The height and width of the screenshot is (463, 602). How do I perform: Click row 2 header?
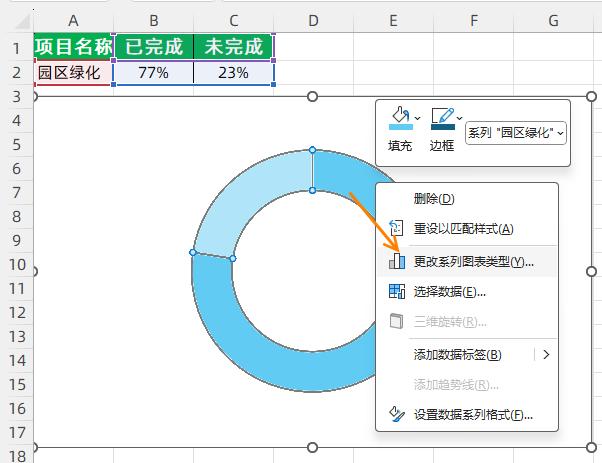(x=16, y=72)
